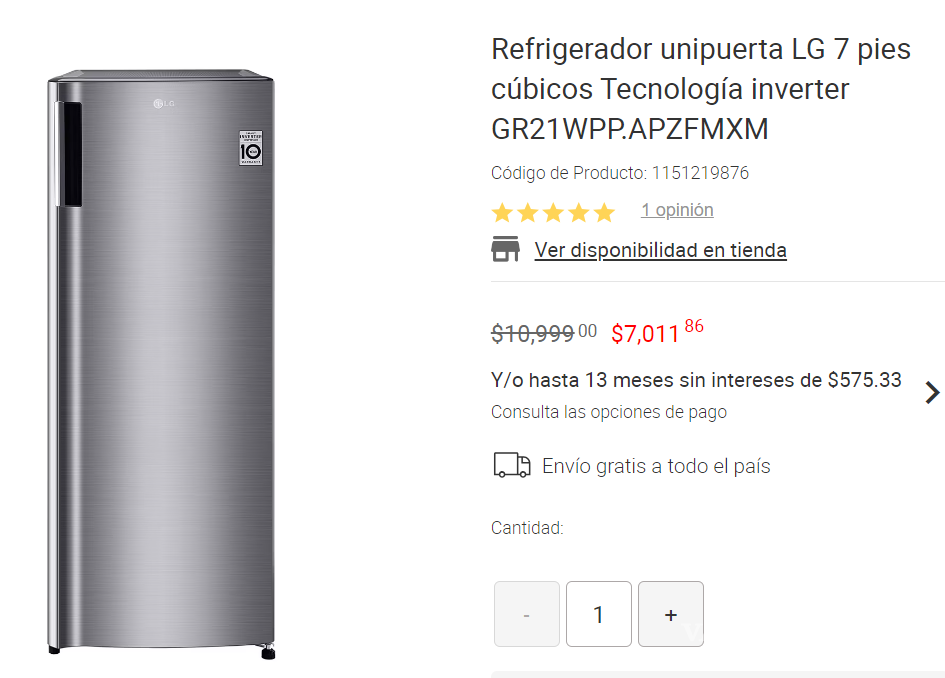Click the second star in the rating row

pos(526,211)
